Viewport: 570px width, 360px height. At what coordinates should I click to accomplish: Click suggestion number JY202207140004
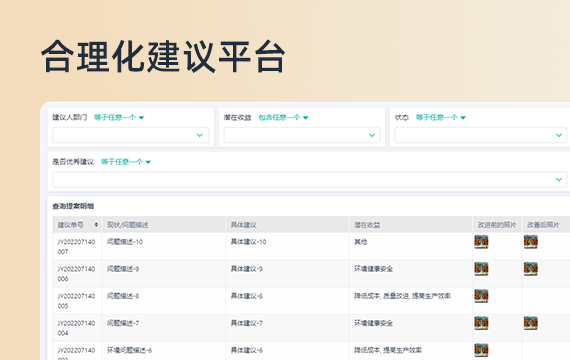(76, 328)
